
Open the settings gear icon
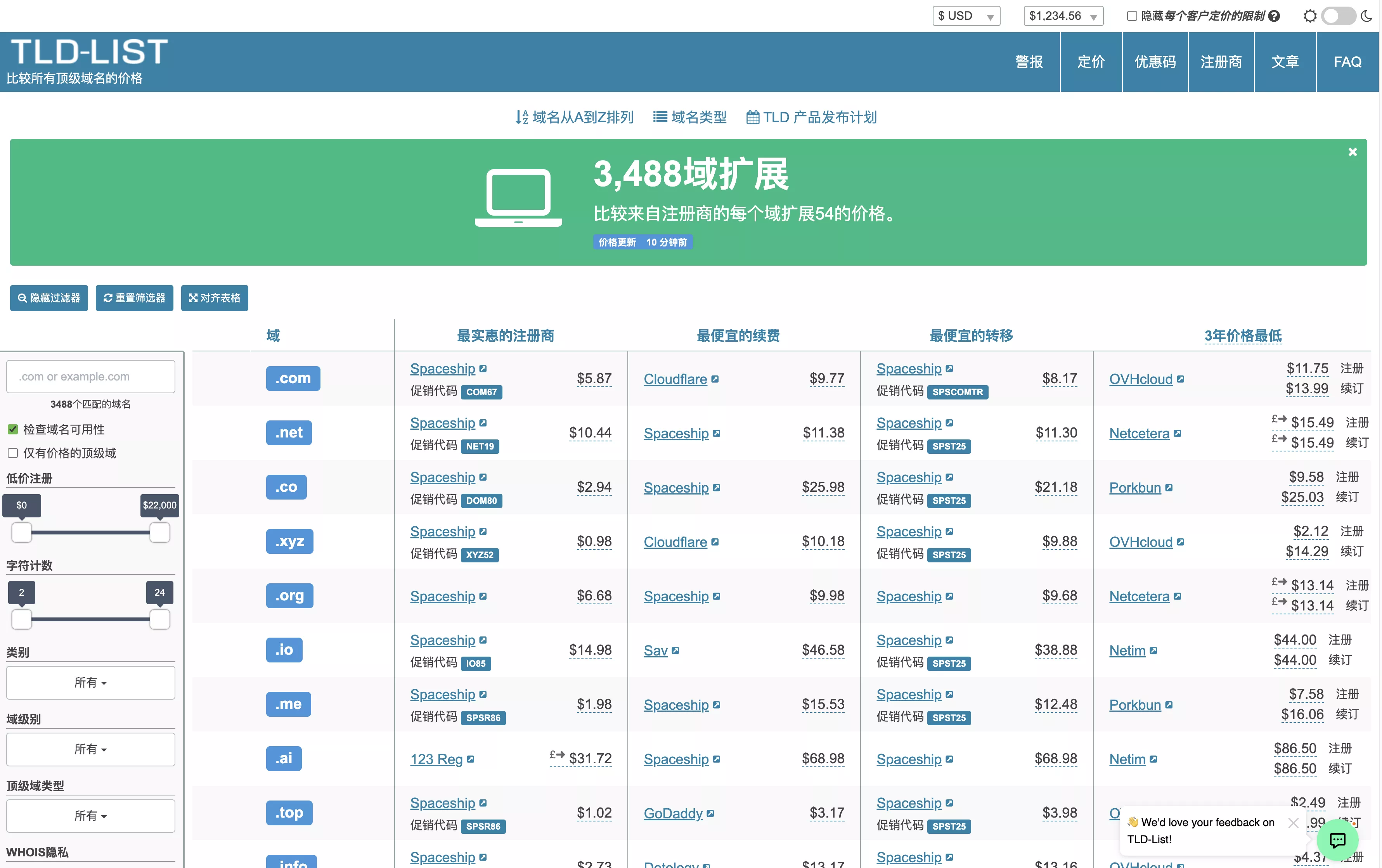point(1310,16)
